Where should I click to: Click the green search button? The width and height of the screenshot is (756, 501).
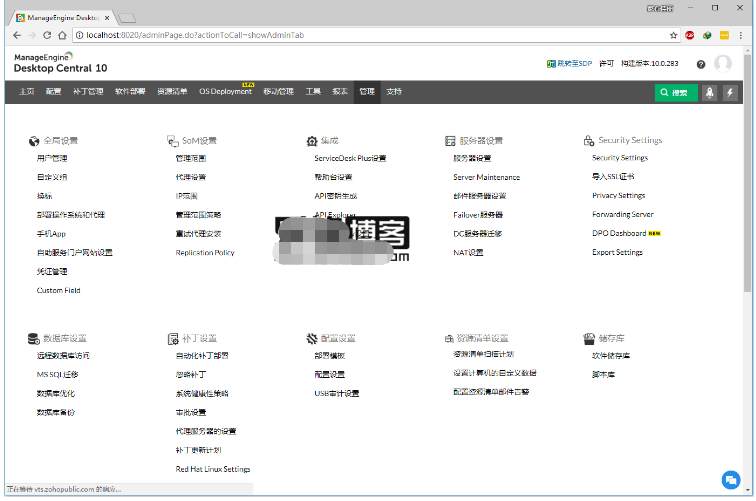click(676, 93)
